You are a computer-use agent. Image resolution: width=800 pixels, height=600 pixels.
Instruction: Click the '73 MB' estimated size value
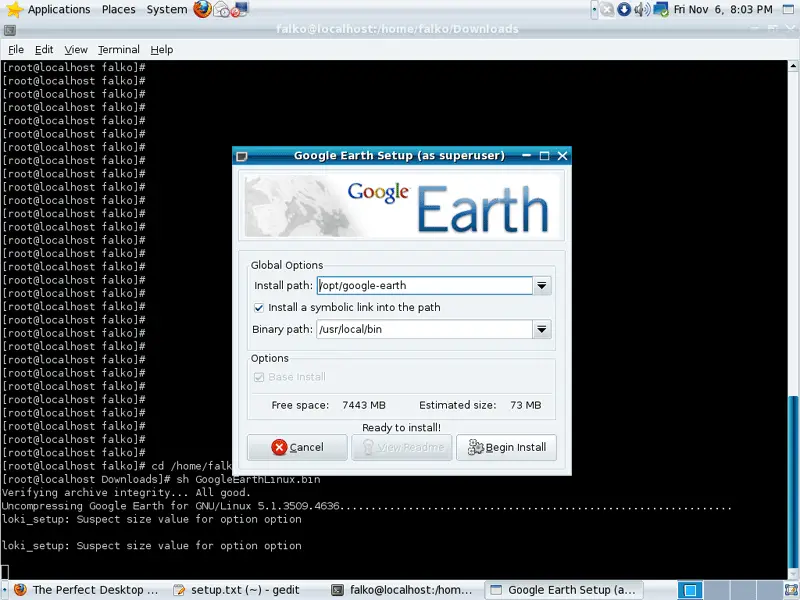click(526, 405)
